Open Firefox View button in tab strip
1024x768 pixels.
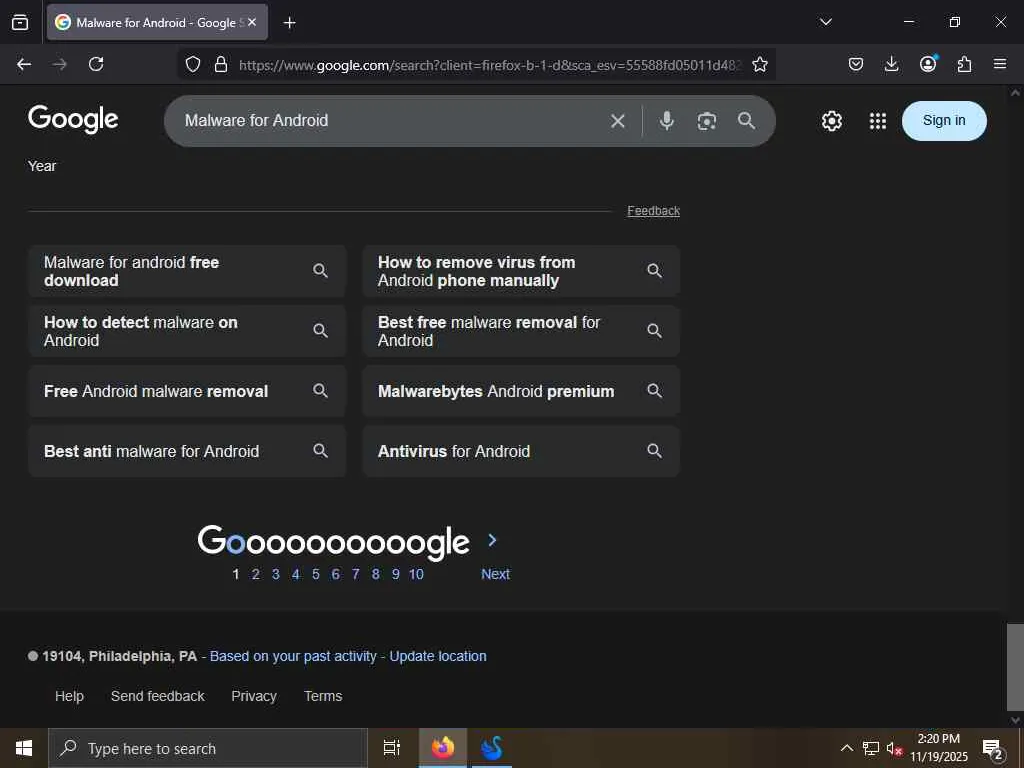[20, 22]
